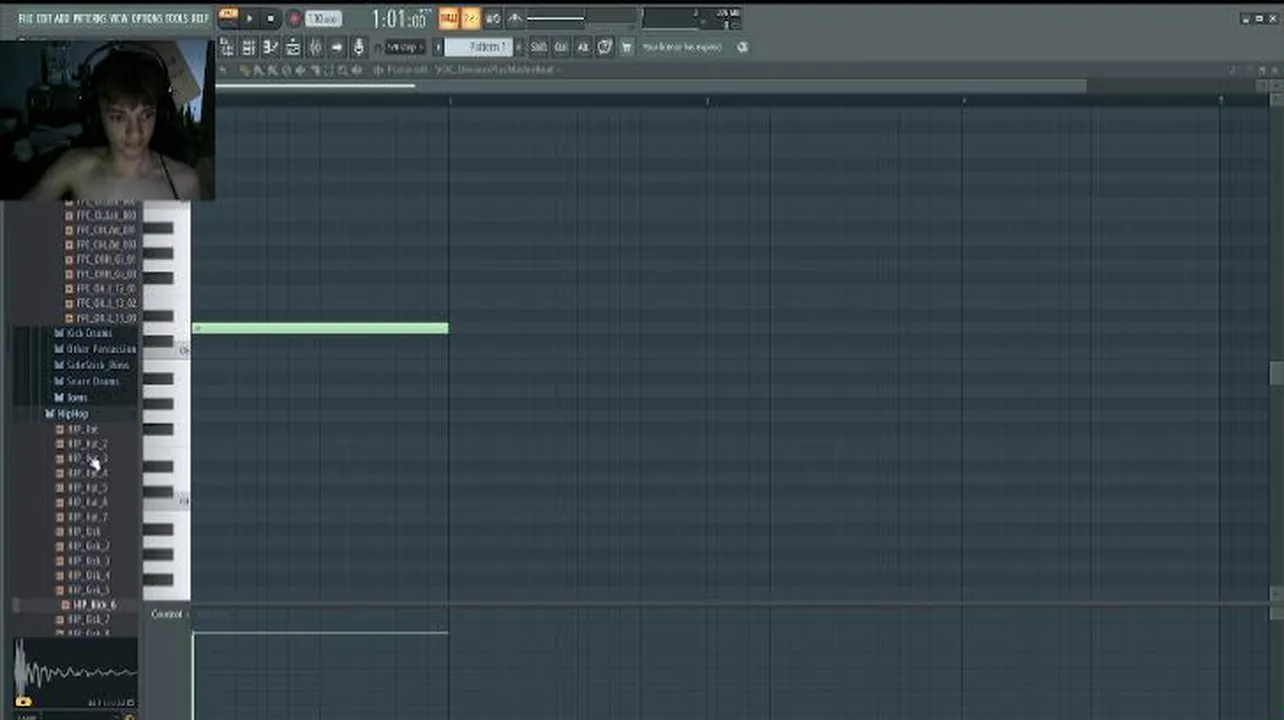Image resolution: width=1284 pixels, height=720 pixels.
Task: Expand the Snare Drums folder
Action: pos(86,381)
